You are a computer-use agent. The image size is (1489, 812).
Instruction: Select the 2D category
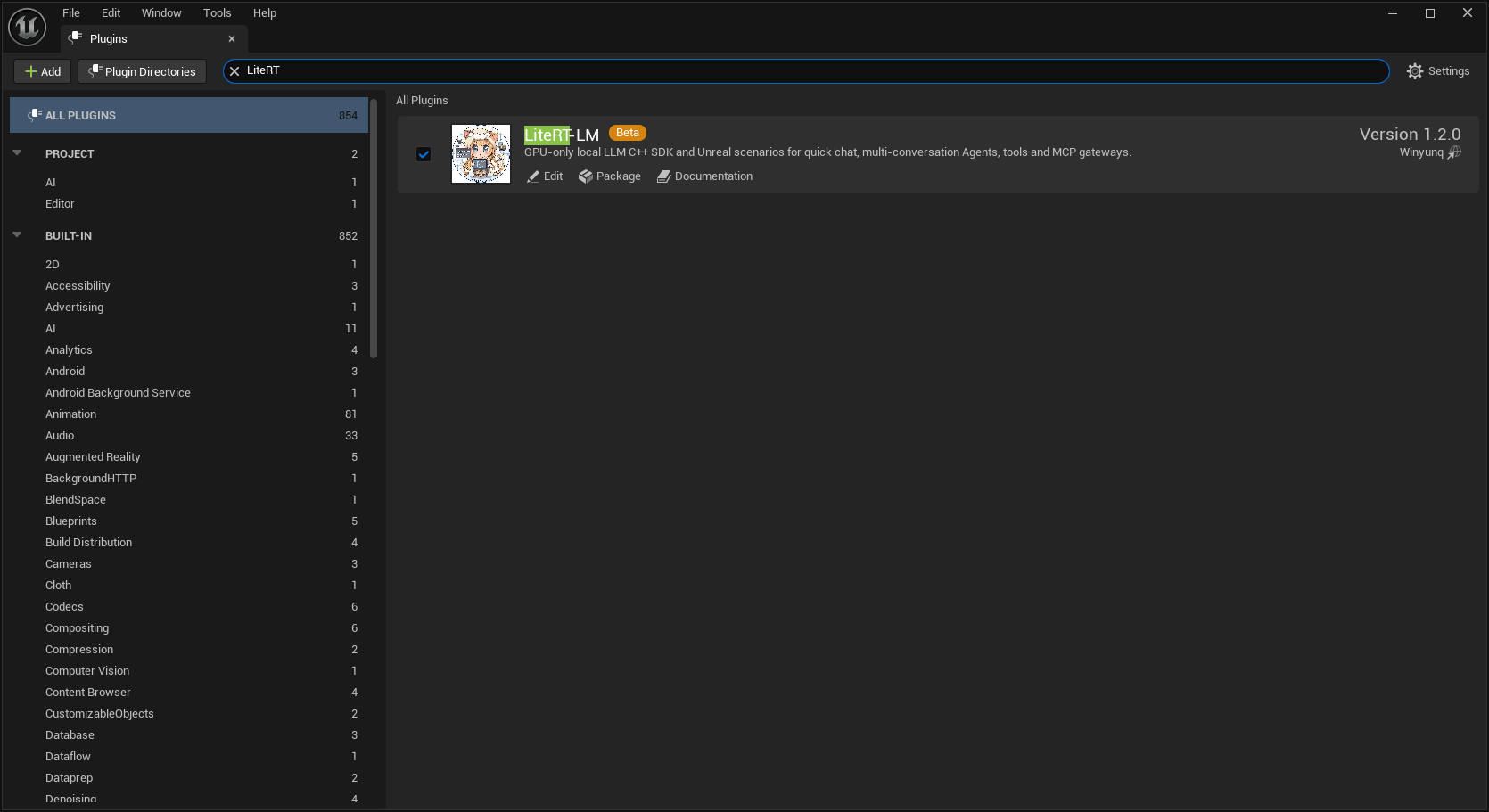point(189,264)
